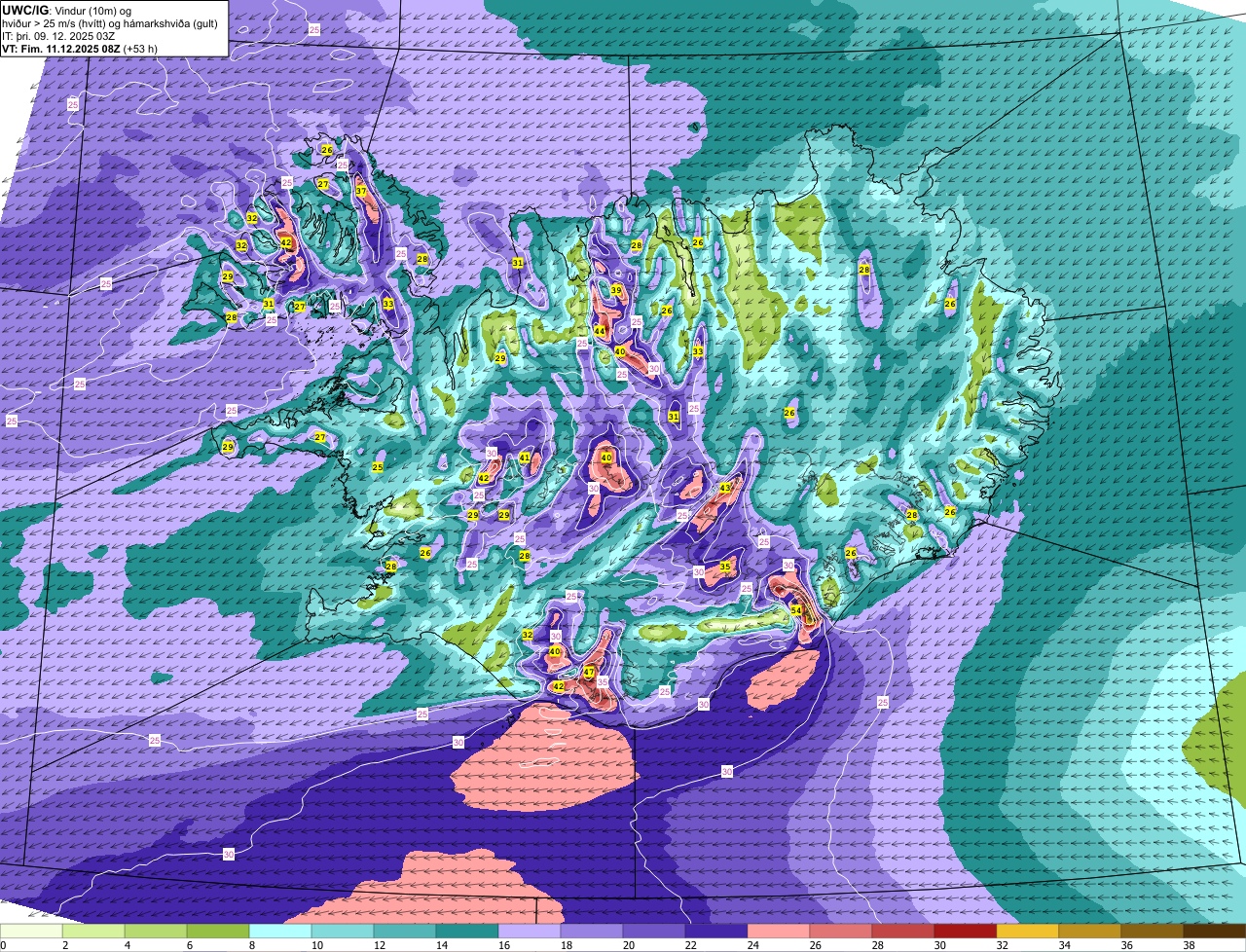The image size is (1246, 952).
Task: Pick the 12–14 m/s legend color swatch
Action: point(407,931)
